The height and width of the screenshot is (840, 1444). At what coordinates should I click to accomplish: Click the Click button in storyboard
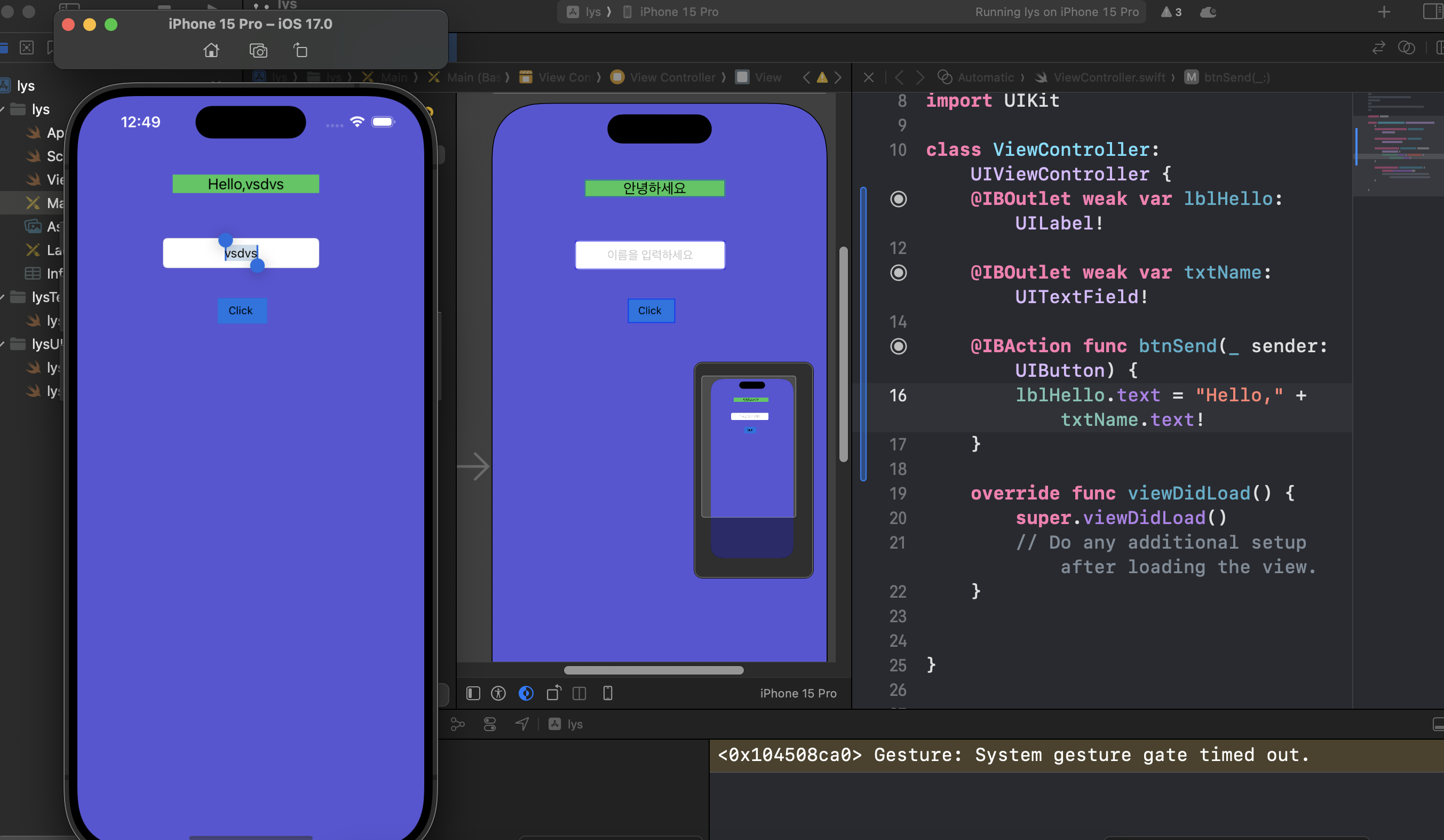pyautogui.click(x=650, y=311)
